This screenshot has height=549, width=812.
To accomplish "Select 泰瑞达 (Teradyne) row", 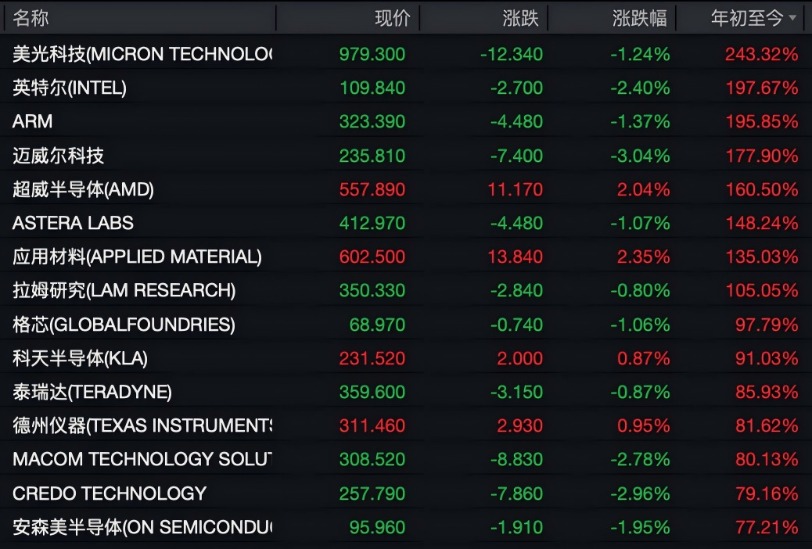I will [406, 392].
